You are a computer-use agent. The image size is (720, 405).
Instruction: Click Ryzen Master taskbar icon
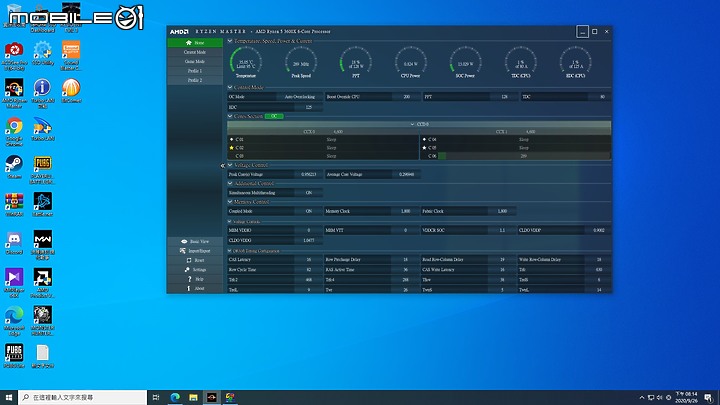coord(212,397)
